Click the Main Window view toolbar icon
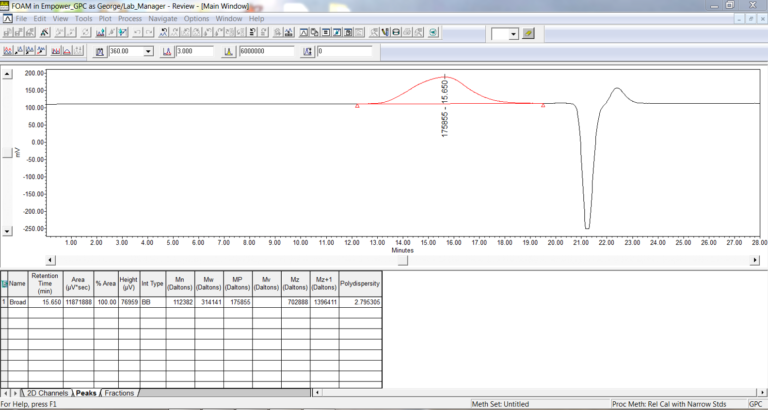Screen dimensions: 768x410 (x=303, y=32)
